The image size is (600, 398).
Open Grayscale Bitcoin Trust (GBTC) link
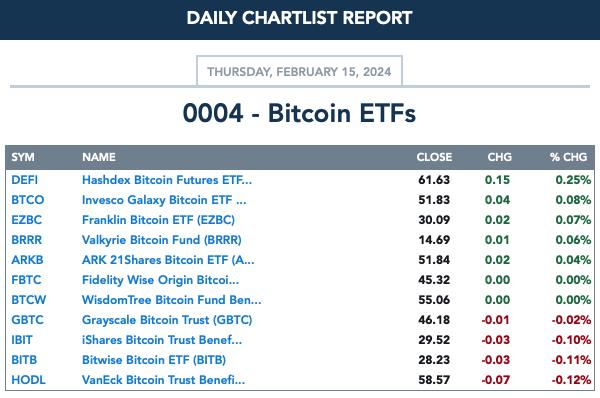coord(167,320)
